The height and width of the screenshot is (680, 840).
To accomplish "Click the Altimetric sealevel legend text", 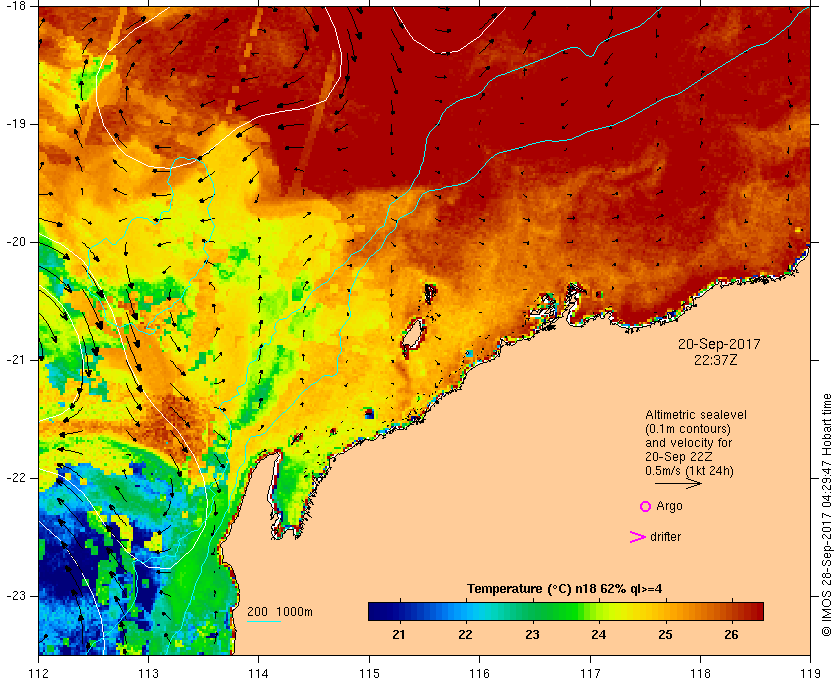I will coord(695,415).
